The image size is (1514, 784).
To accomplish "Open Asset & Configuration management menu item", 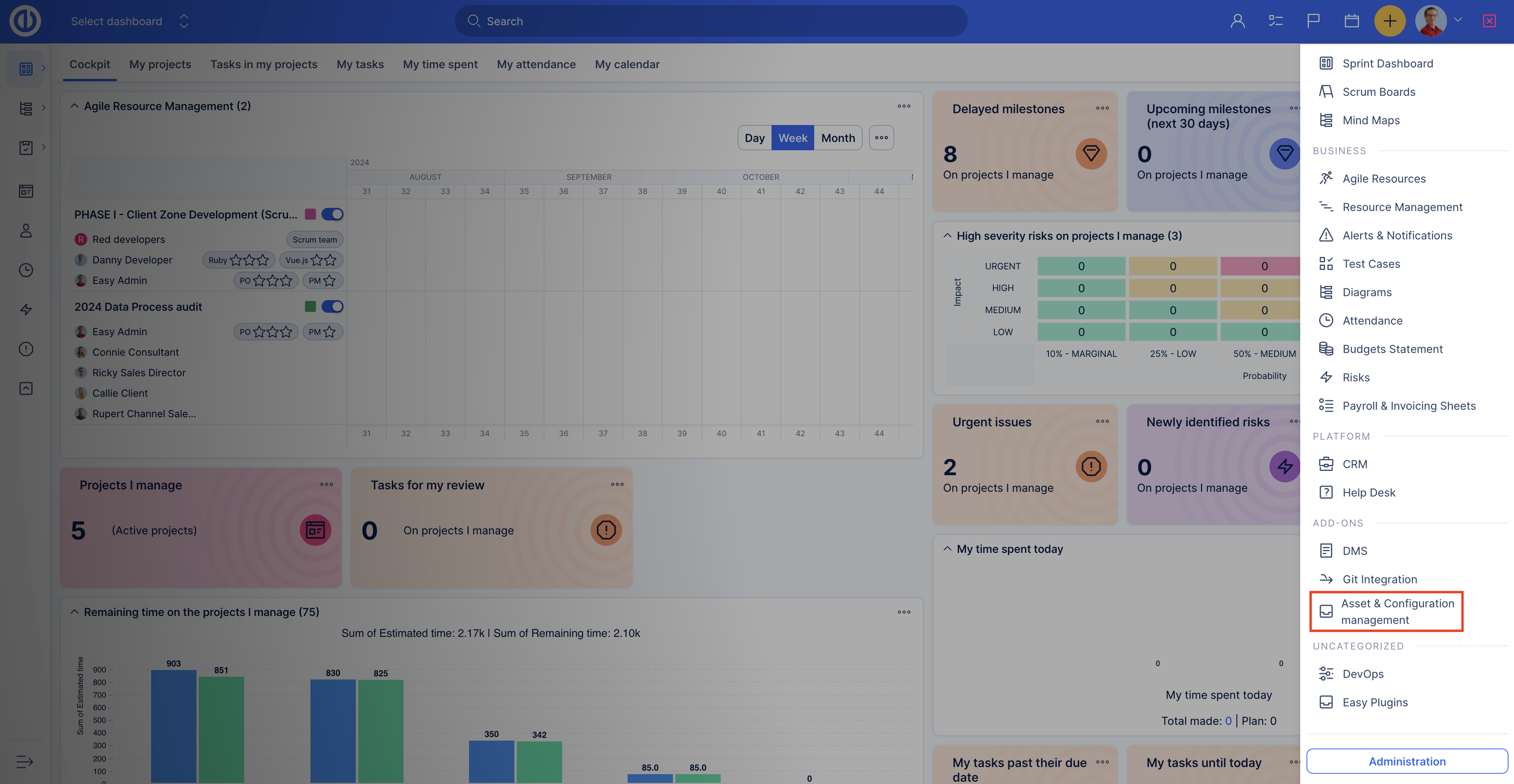I will [x=1397, y=612].
